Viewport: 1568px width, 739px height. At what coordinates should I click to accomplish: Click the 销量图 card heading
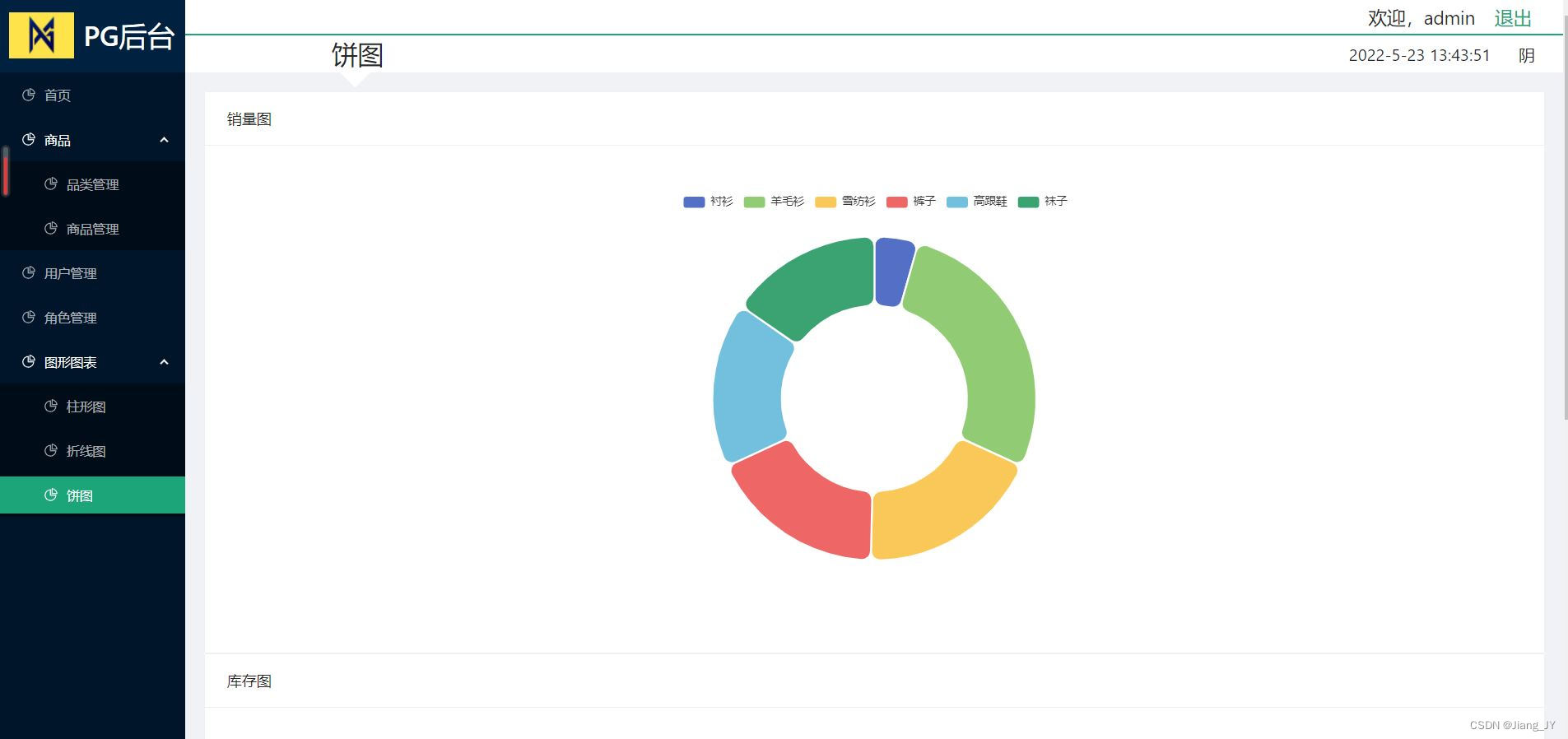pyautogui.click(x=249, y=119)
